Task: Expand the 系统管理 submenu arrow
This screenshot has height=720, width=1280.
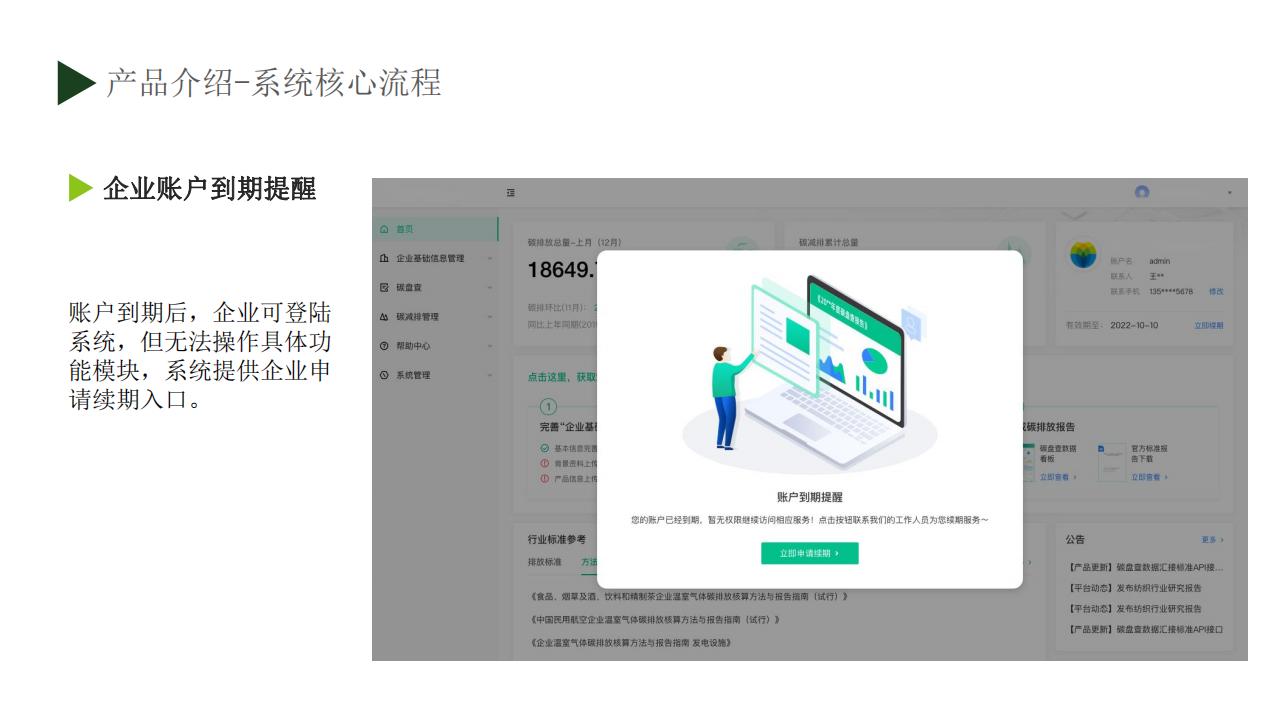Action: 490,375
